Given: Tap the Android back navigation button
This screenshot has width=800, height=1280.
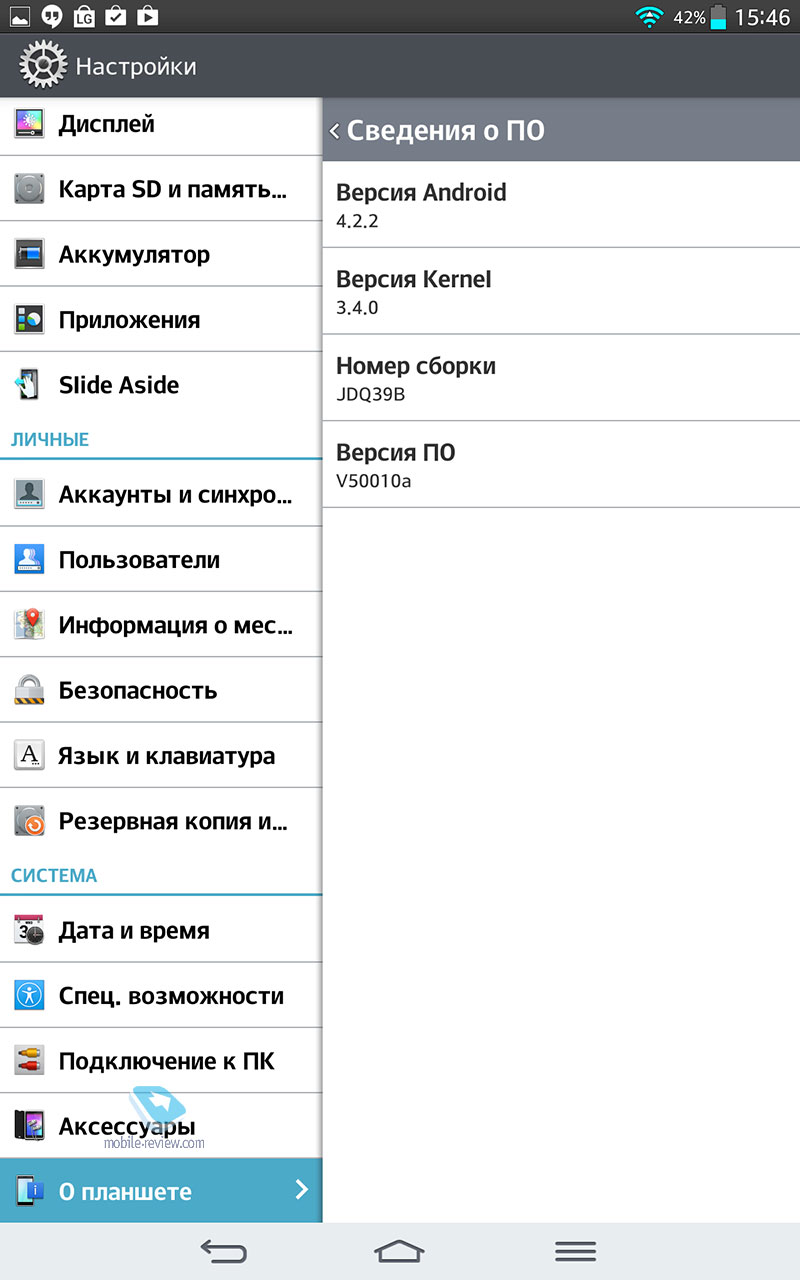Looking at the screenshot, I should coord(223,1251).
